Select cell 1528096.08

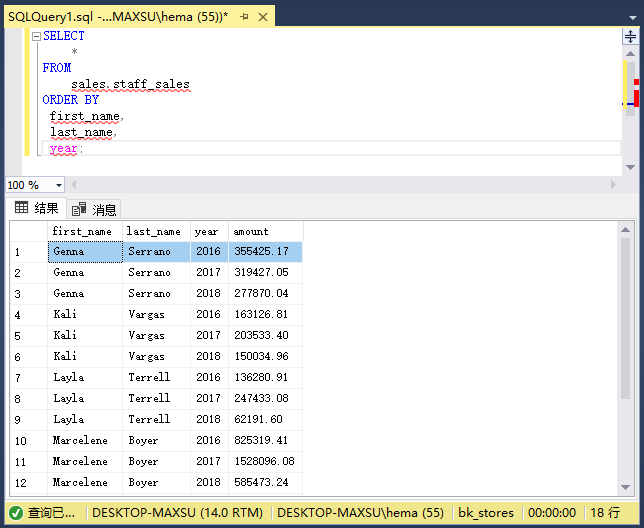(265, 461)
